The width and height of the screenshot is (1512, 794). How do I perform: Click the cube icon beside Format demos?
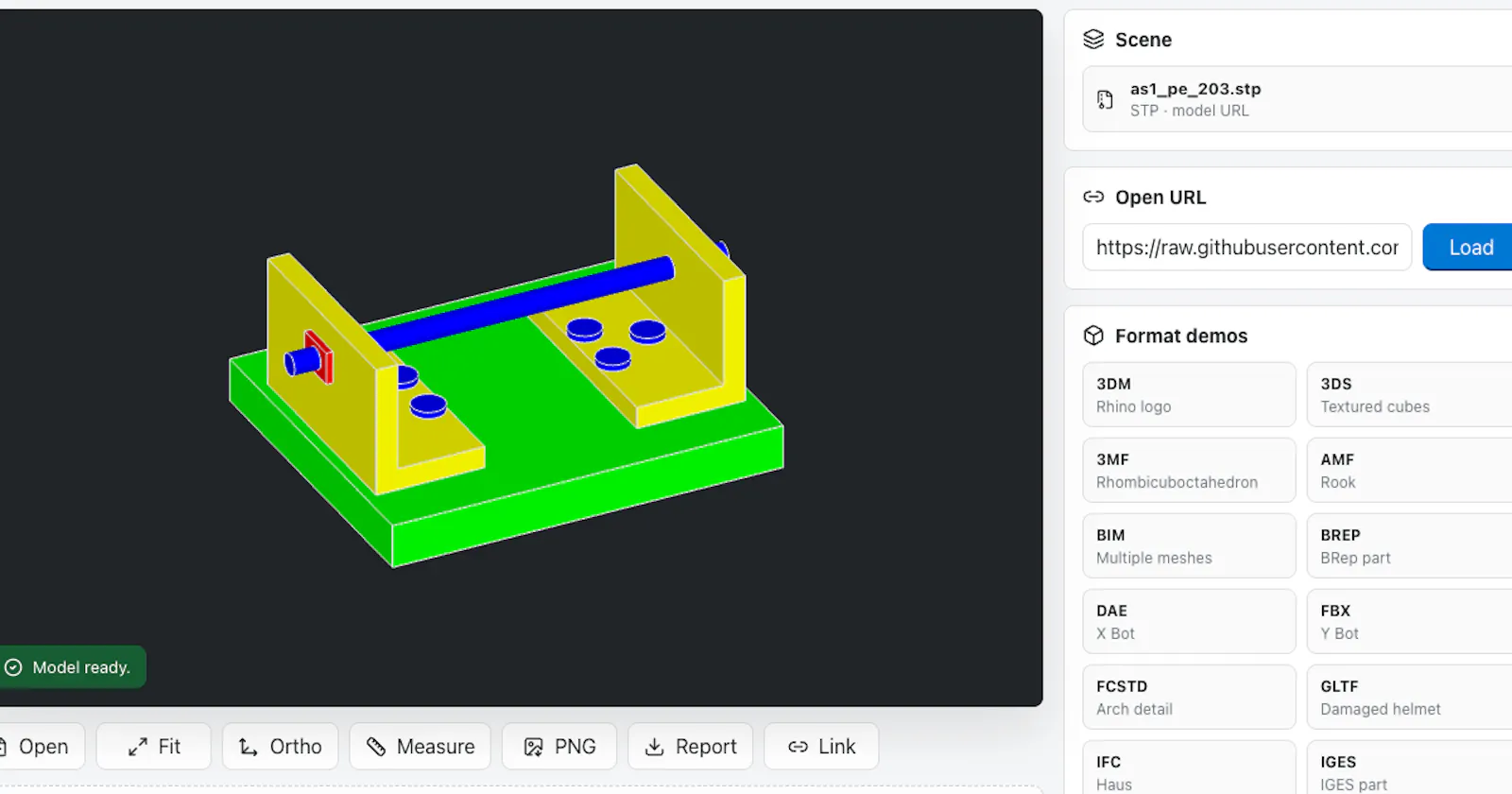[x=1093, y=336]
